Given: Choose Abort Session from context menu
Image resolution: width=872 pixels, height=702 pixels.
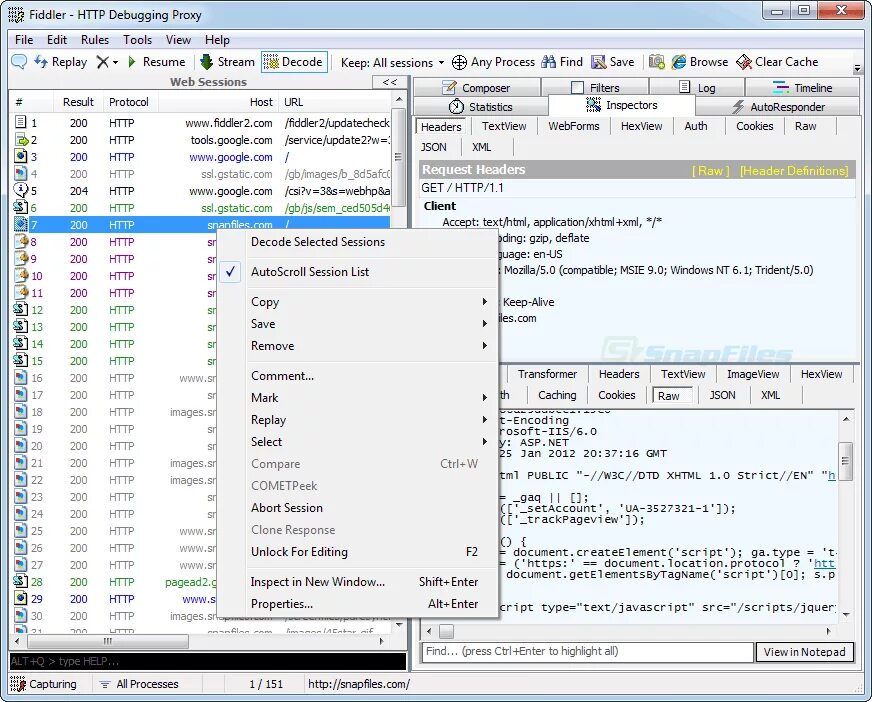Looking at the screenshot, I should tap(358, 508).
